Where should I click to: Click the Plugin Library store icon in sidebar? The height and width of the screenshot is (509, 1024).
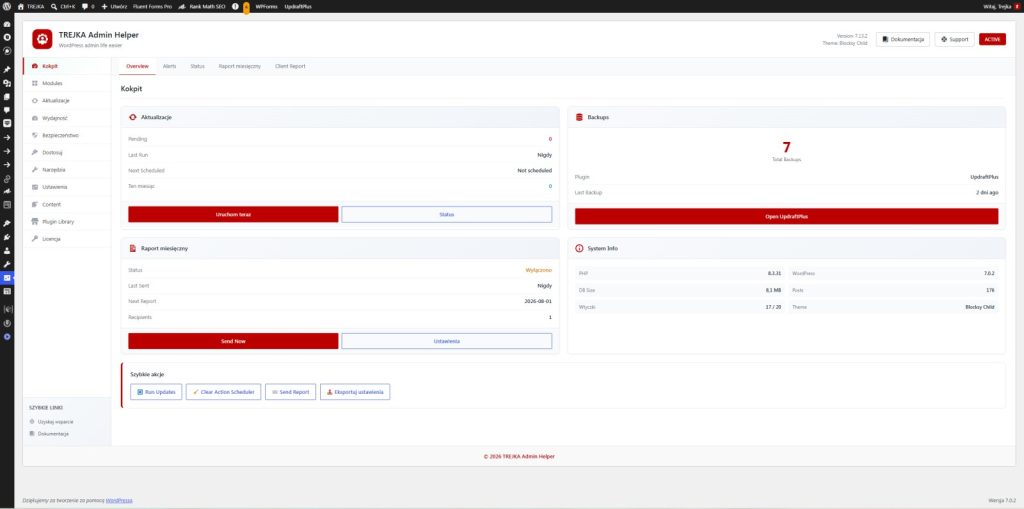[35, 222]
